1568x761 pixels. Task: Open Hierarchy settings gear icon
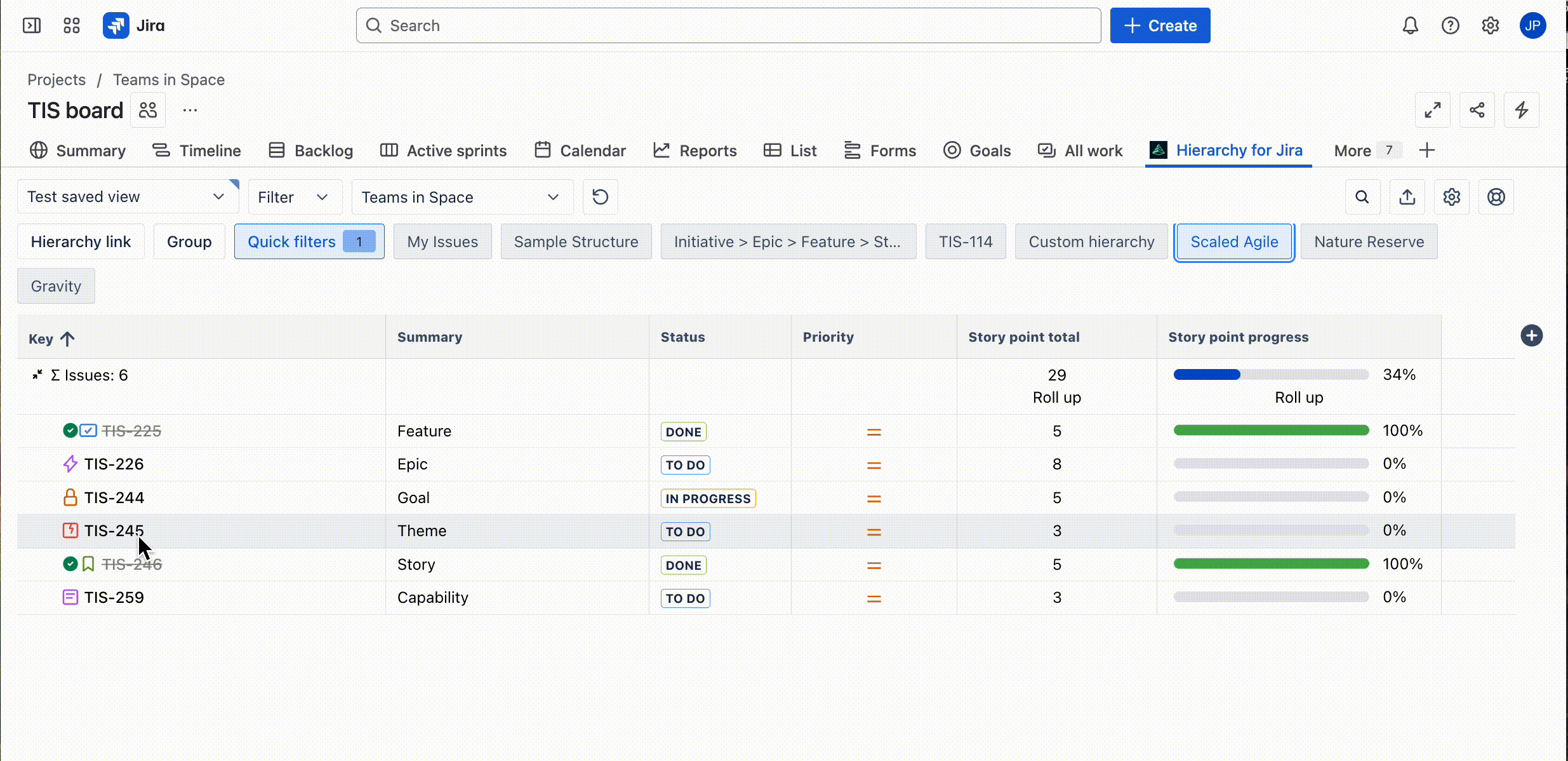coord(1452,197)
